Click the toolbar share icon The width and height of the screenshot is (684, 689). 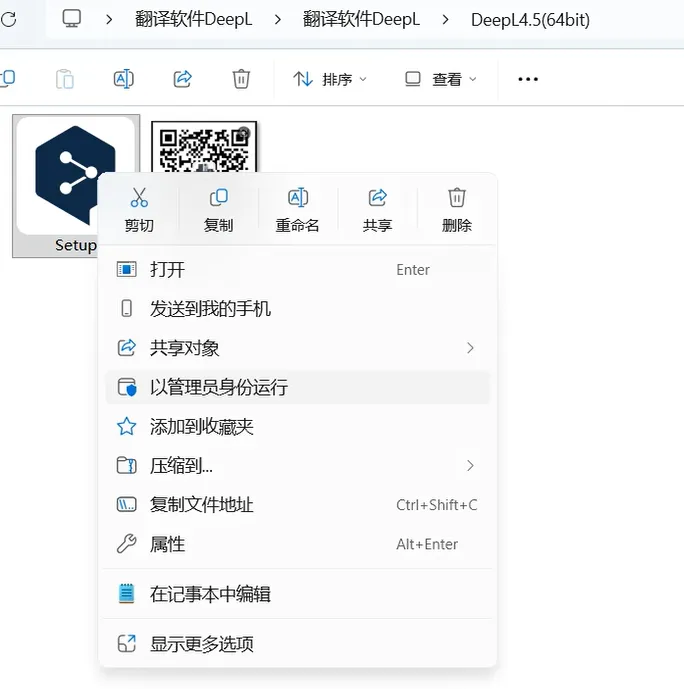[182, 79]
